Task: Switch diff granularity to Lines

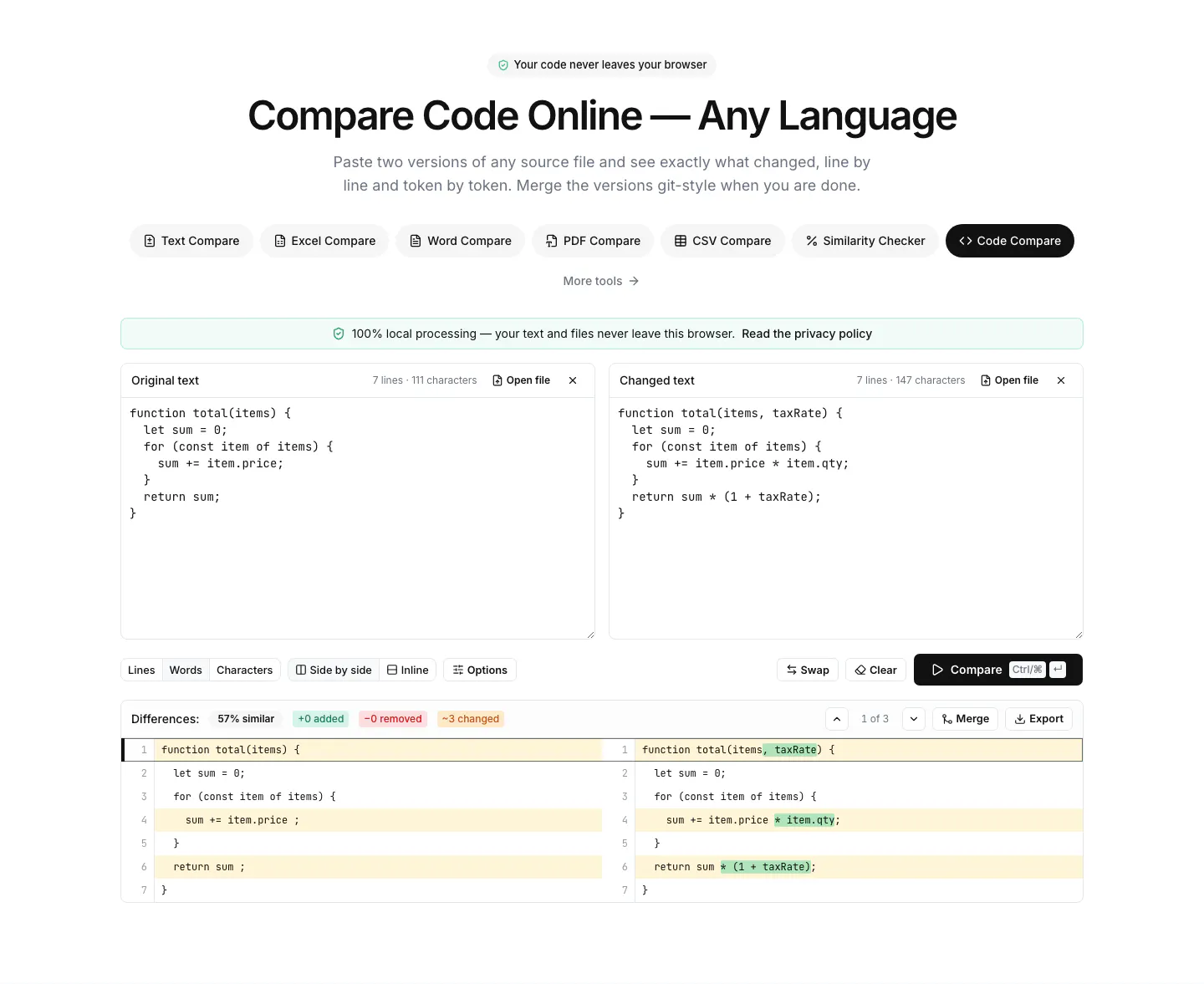Action: pos(141,670)
